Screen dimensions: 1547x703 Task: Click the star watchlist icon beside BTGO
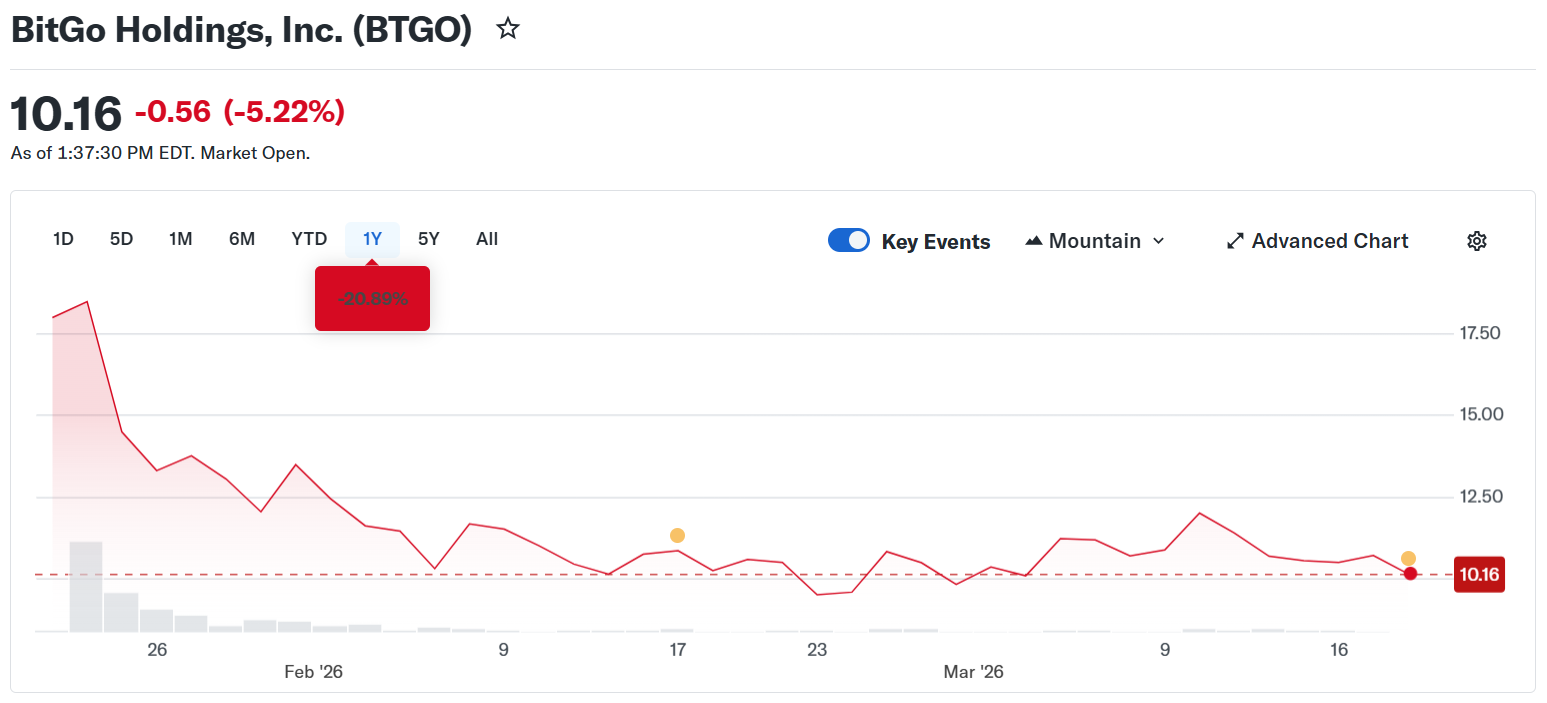coord(508,30)
